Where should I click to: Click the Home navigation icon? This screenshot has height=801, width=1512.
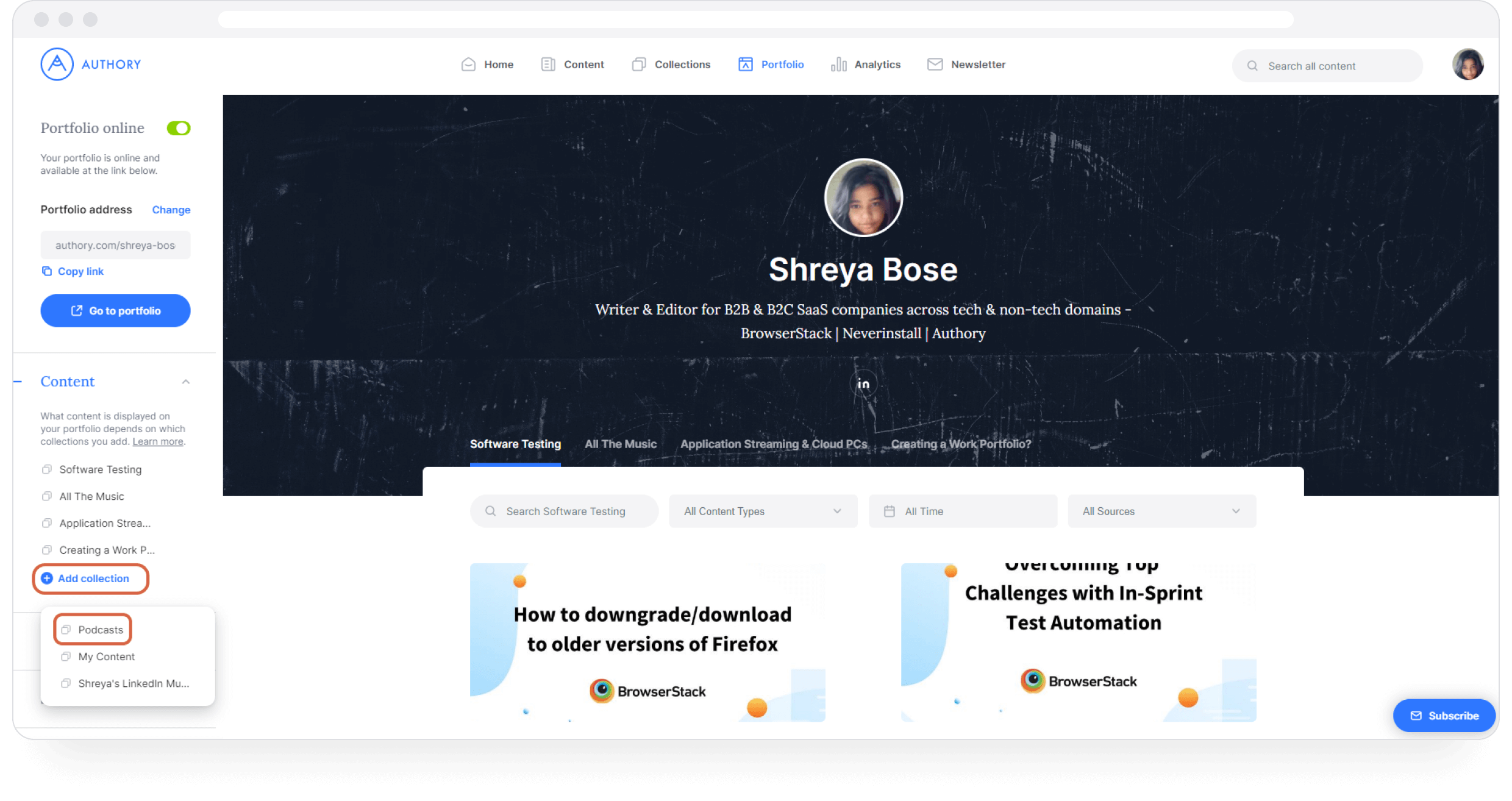[469, 64]
